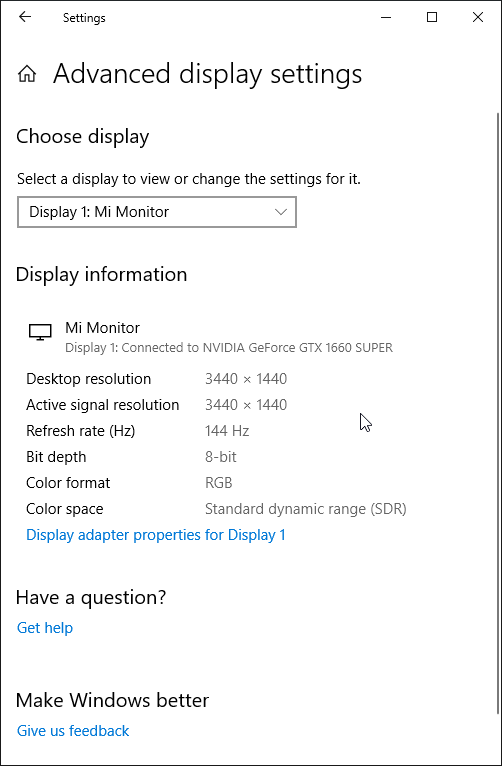Click the monitor icon beside Mi Monitor
This screenshot has height=766, width=502.
coord(40,332)
